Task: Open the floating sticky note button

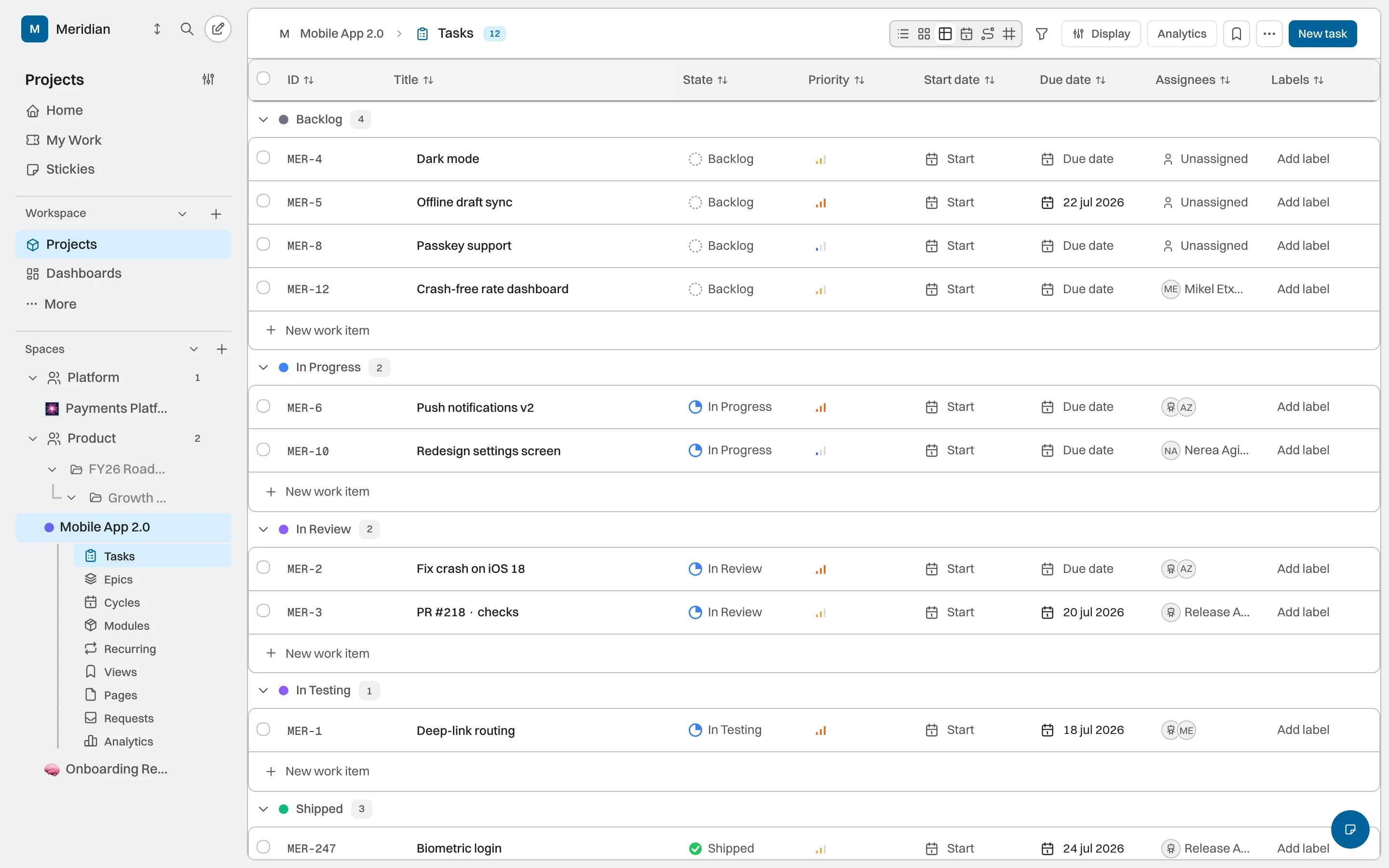Action: coord(1350,829)
